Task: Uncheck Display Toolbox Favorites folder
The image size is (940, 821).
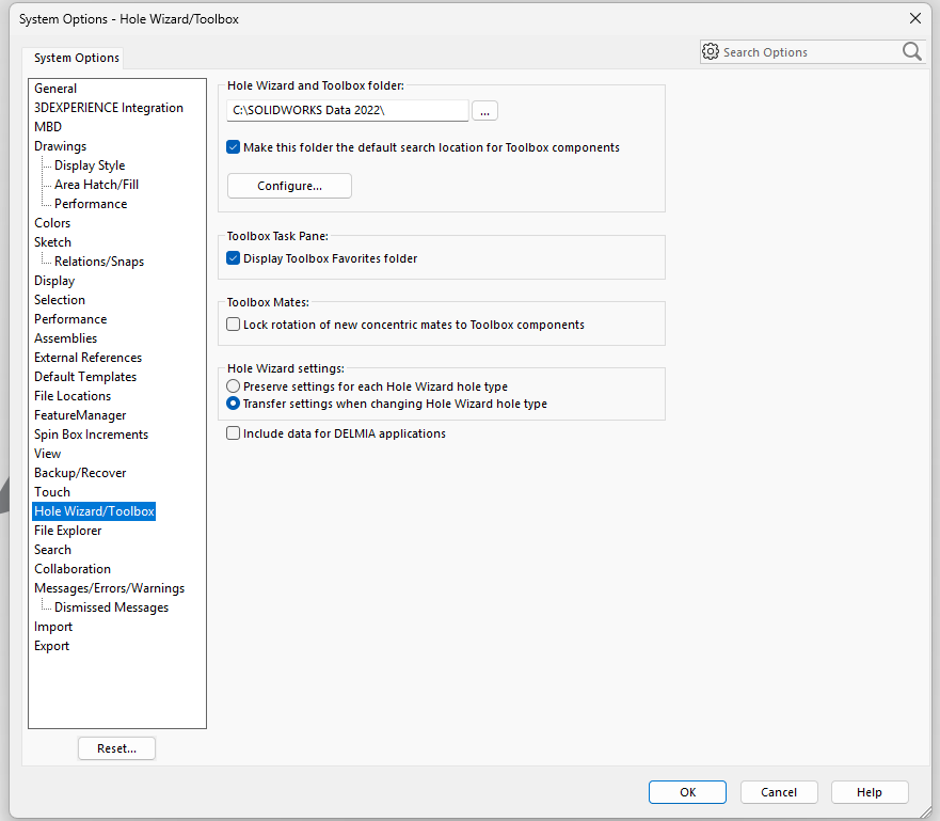Action: click(233, 258)
